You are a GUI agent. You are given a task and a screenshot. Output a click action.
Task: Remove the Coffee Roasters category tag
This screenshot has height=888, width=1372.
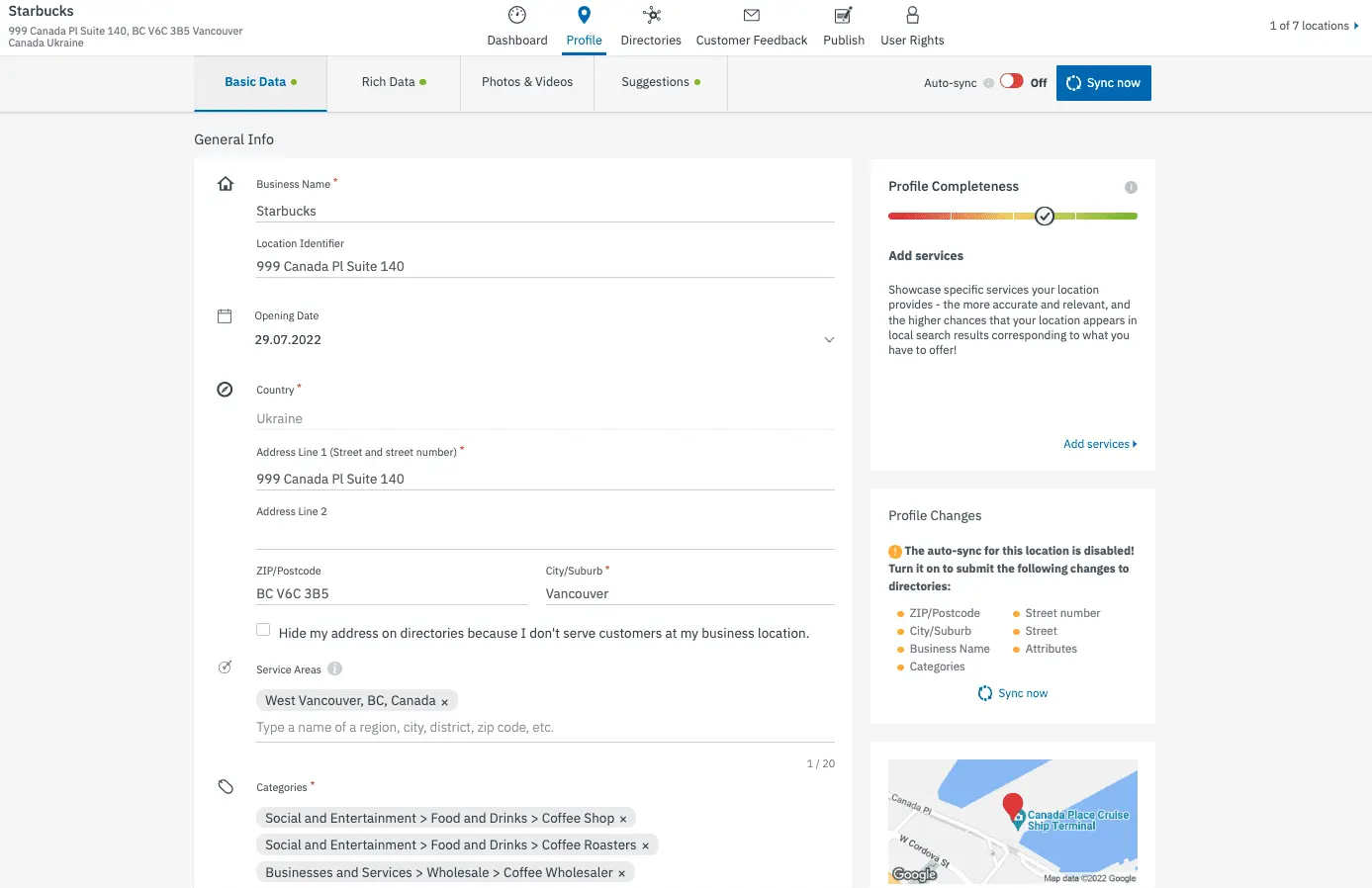(645, 846)
